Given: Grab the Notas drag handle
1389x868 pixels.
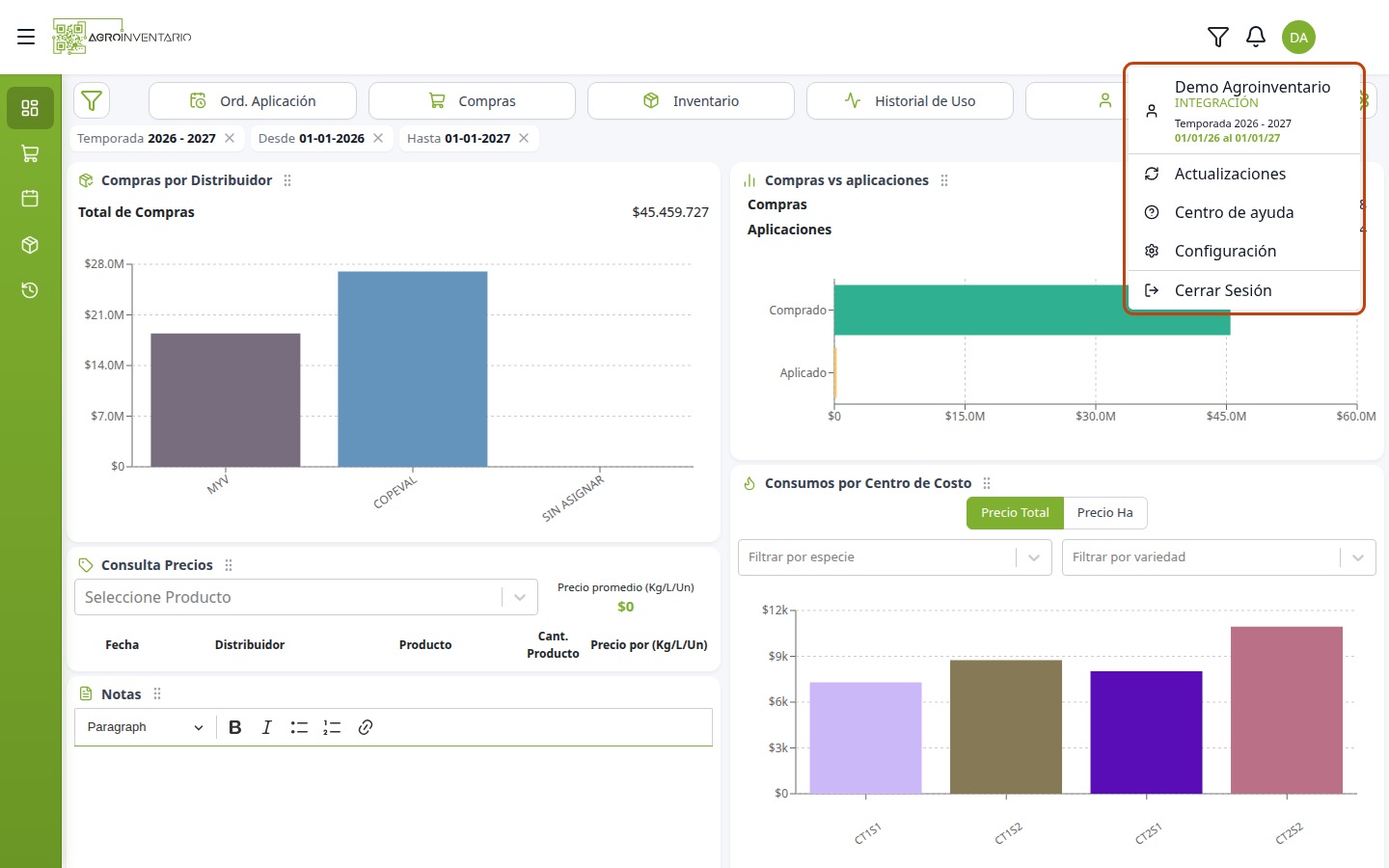Looking at the screenshot, I should pyautogui.click(x=157, y=694).
